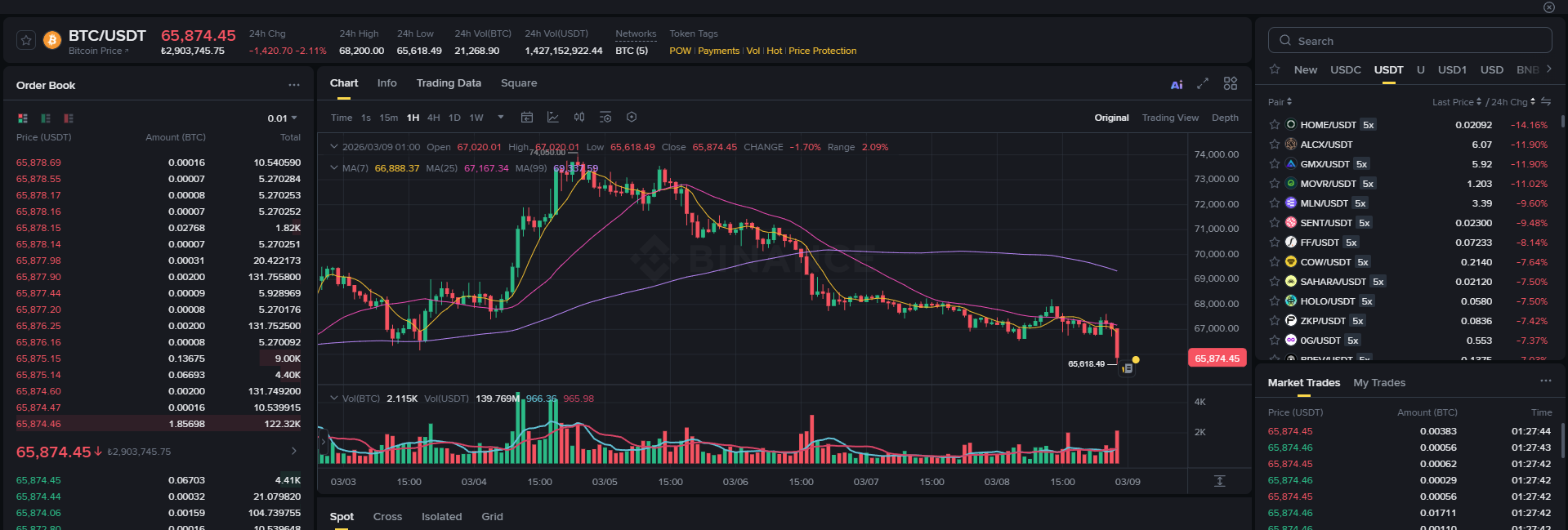The width and height of the screenshot is (1568, 530).
Task: Add BTC/USDT to favorites with star
Action: 26,40
